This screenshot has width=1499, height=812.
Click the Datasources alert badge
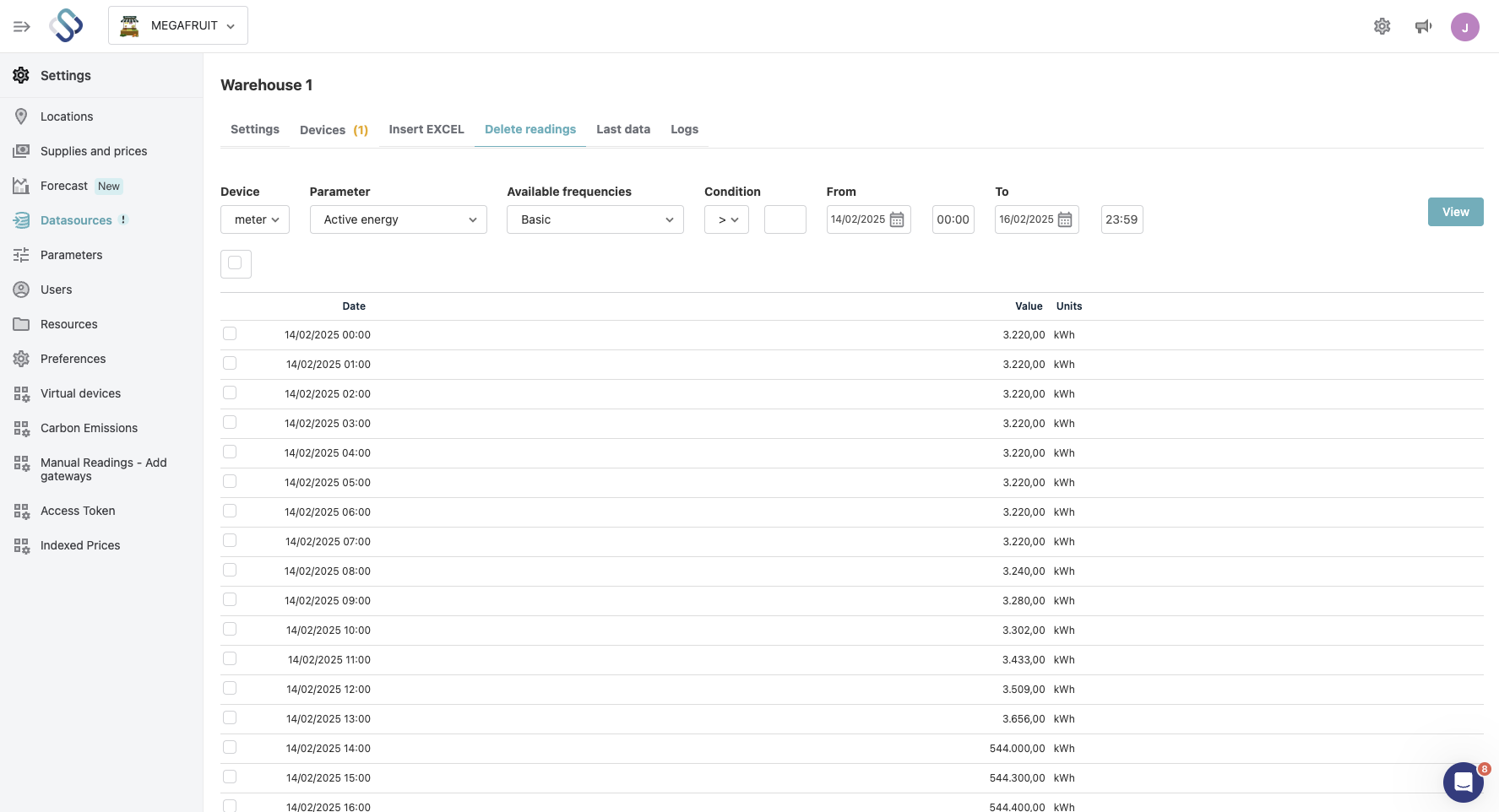(x=123, y=219)
